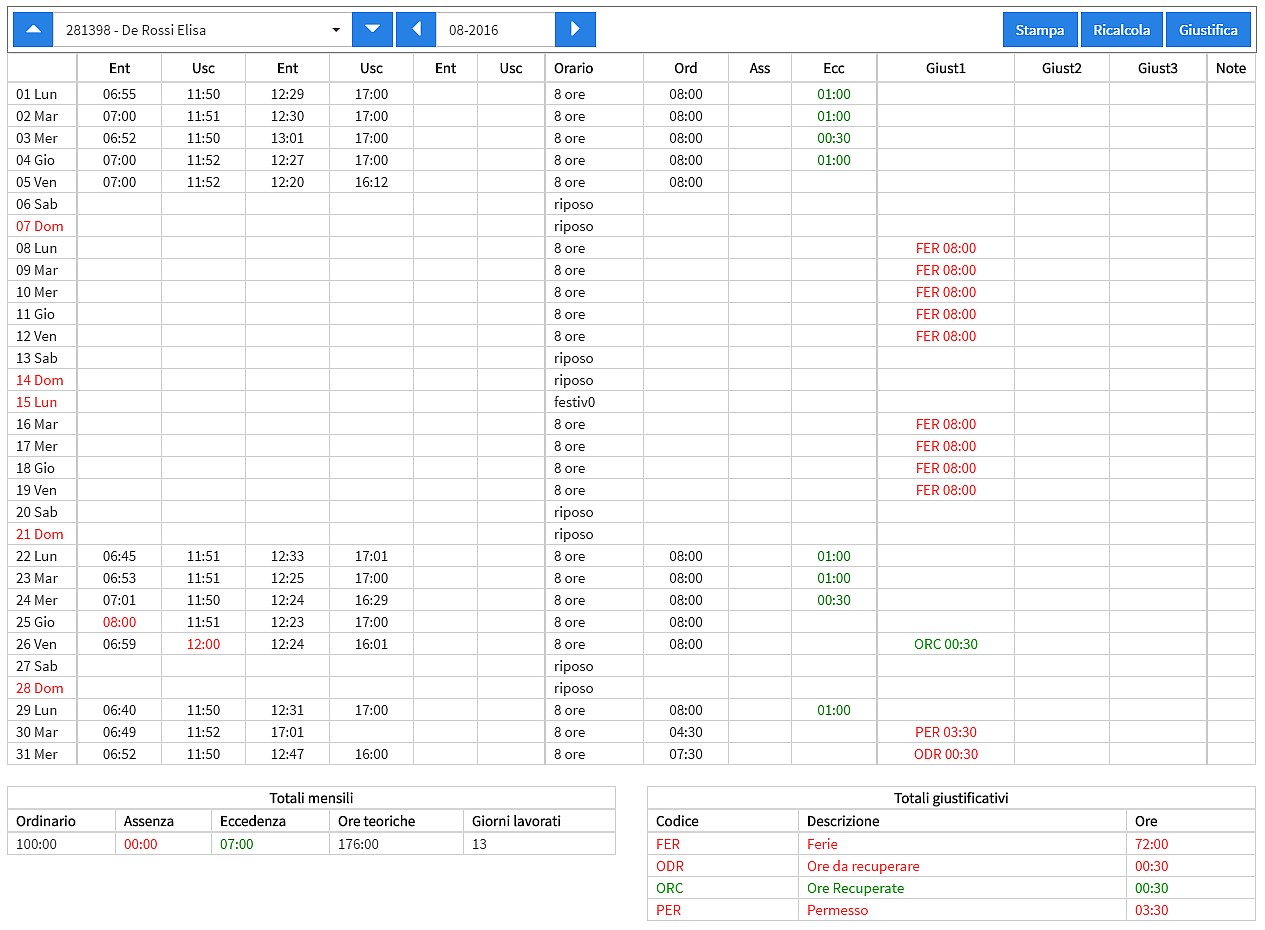Select day row 07 Dom
The image size is (1265, 930).
pyautogui.click(x=631, y=226)
